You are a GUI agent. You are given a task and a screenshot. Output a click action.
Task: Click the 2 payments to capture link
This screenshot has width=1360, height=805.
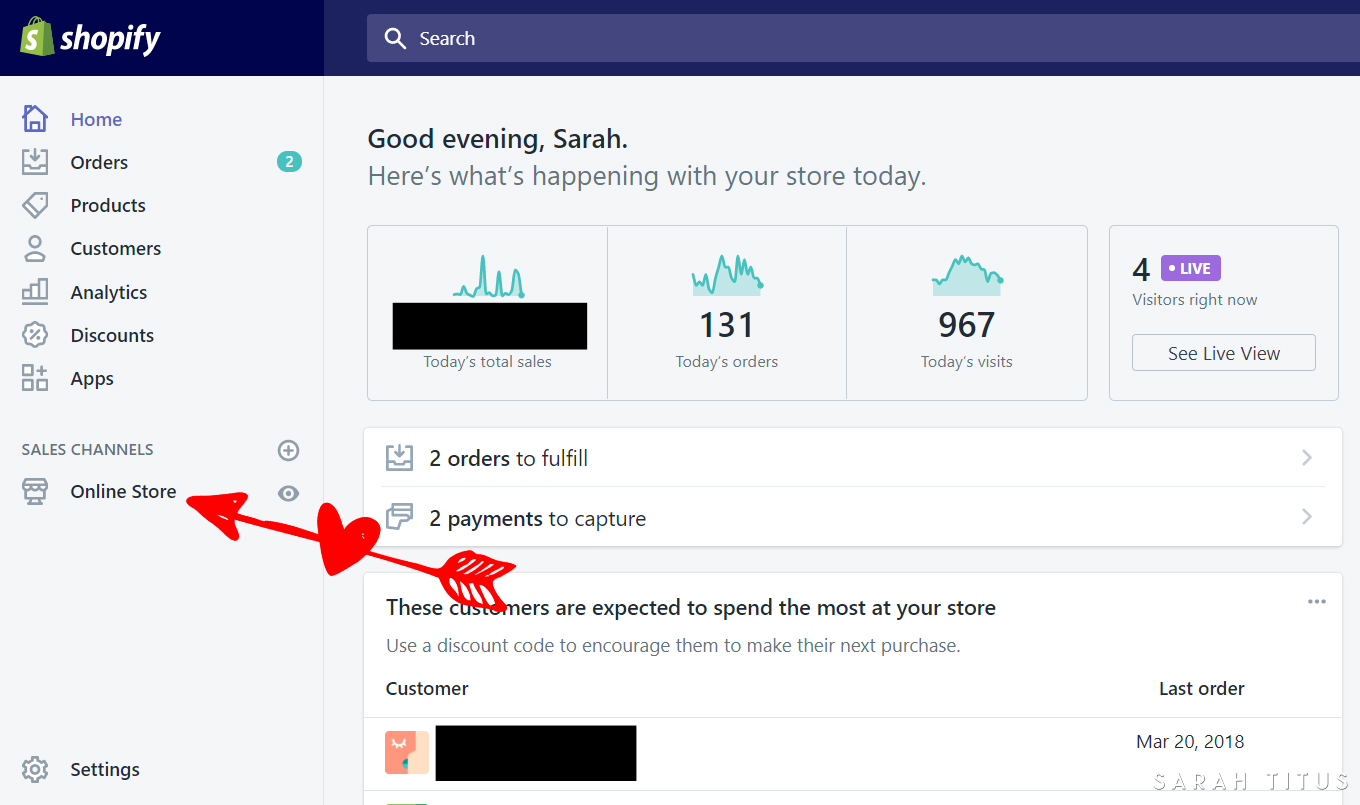538,518
